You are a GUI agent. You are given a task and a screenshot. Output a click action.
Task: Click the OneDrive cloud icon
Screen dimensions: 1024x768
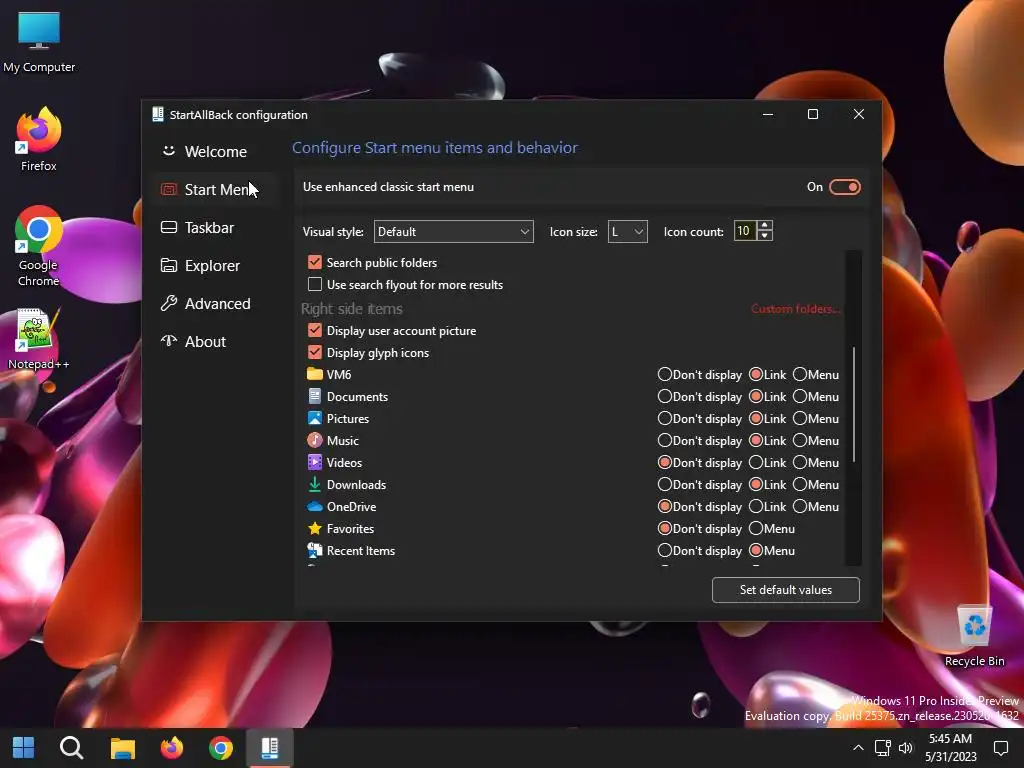click(x=315, y=506)
